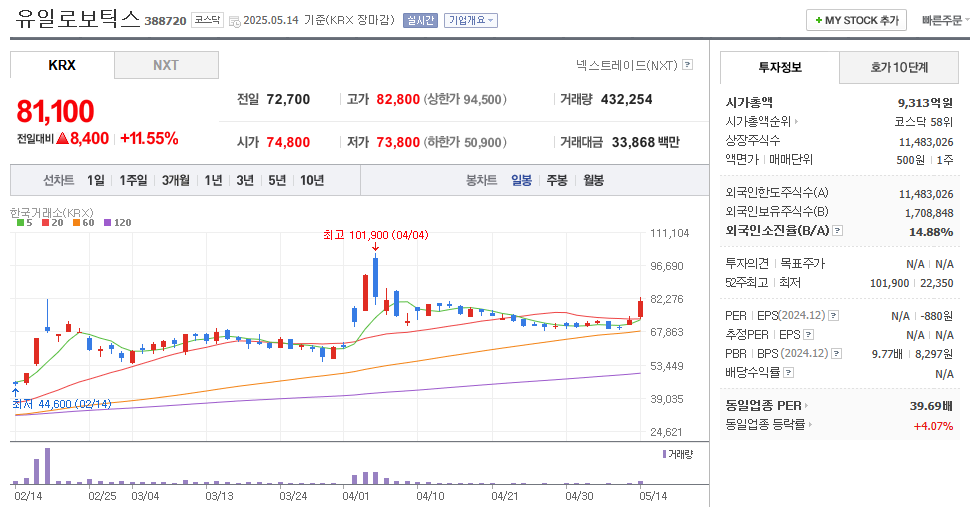Click the current price 81,100
This screenshot has width=975, height=507.
click(55, 112)
